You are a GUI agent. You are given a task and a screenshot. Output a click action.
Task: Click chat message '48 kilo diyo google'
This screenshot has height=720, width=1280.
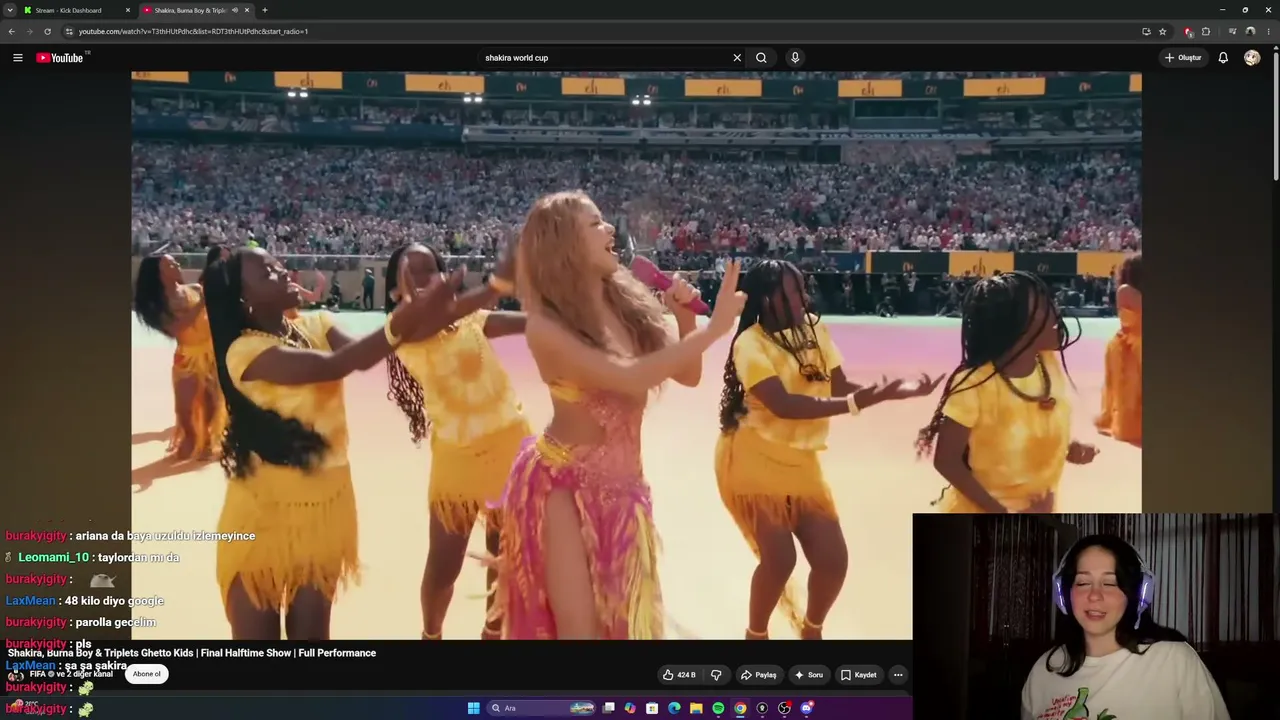coord(114,601)
